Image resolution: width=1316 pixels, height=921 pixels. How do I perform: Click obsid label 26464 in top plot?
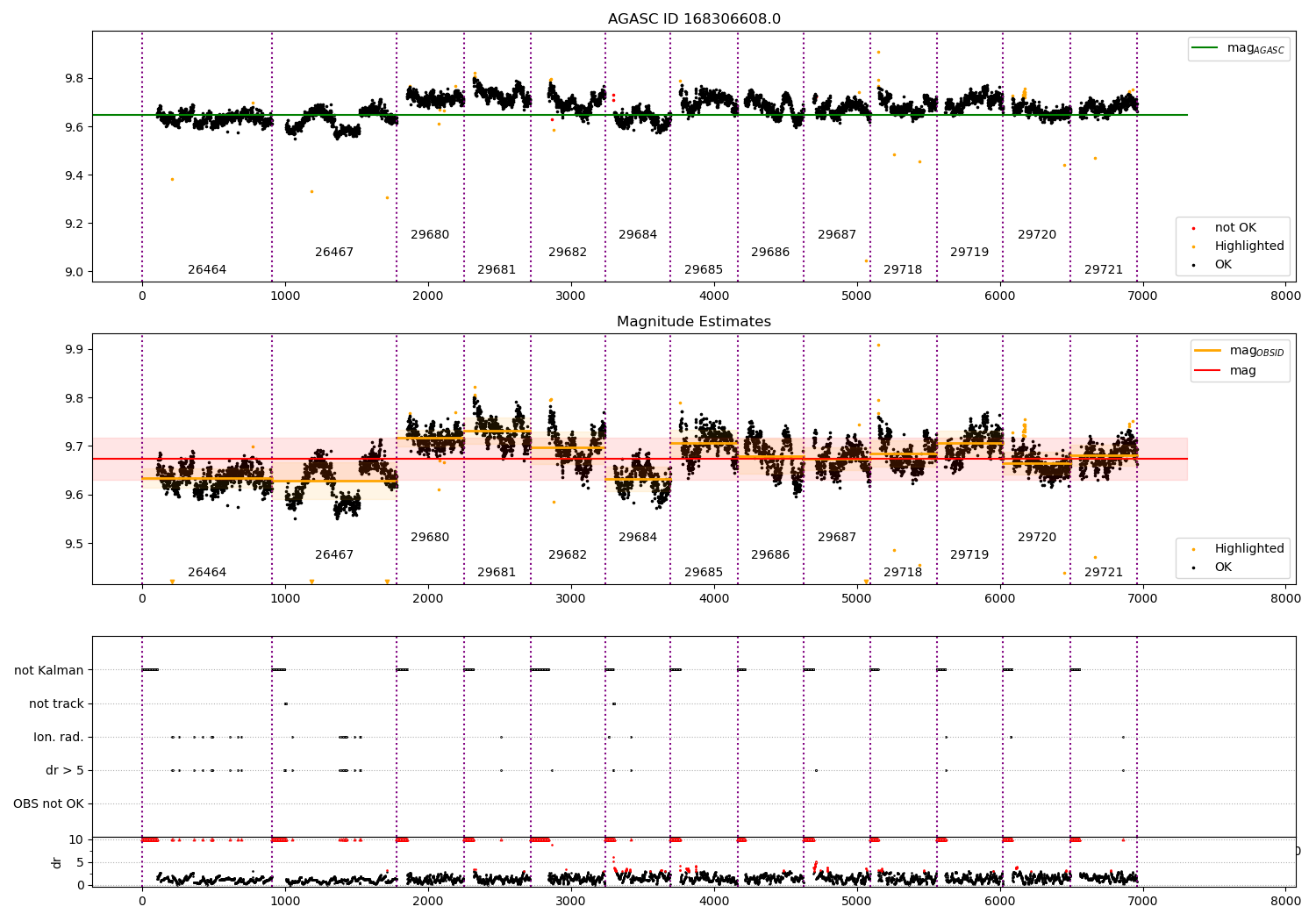207,270
